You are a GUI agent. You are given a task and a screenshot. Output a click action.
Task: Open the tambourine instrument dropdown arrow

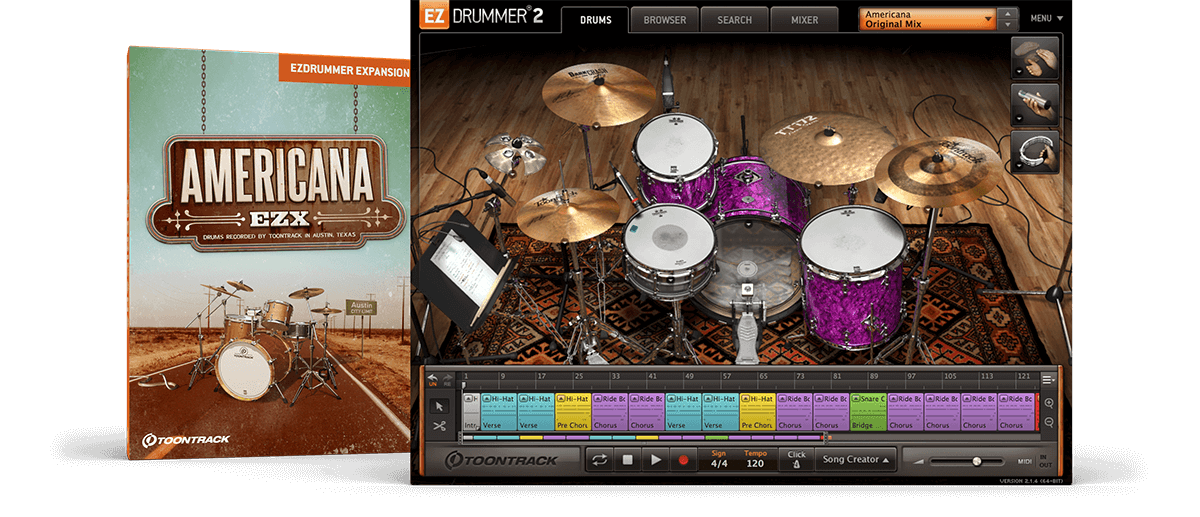(x=1019, y=167)
